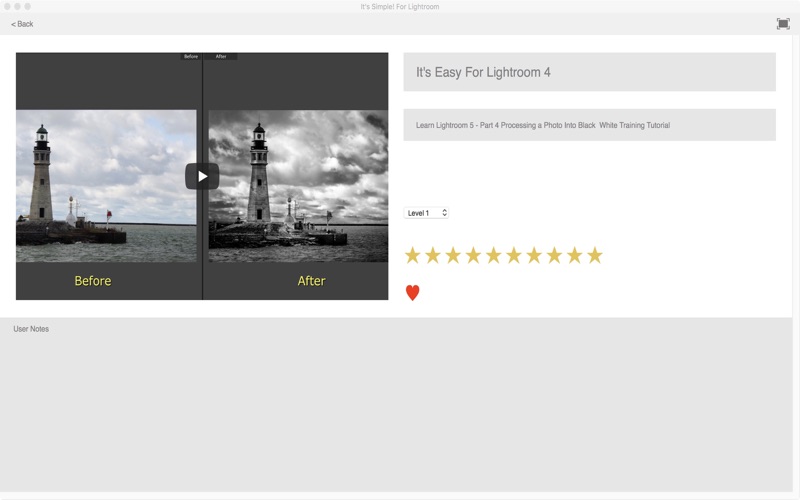Viewport: 800px width, 500px height.
Task: Click the third rating star
Action: [453, 255]
